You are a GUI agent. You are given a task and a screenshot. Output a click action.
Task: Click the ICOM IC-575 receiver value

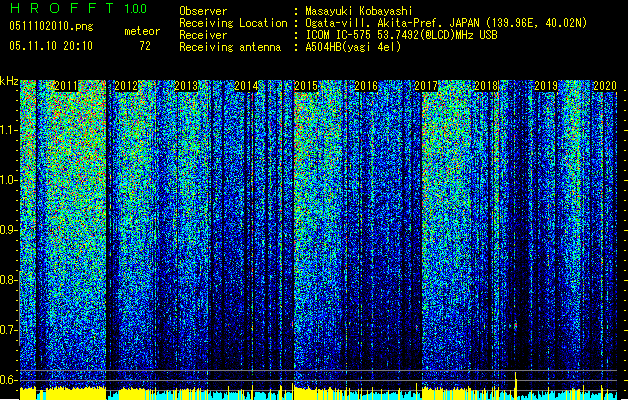(x=401, y=35)
